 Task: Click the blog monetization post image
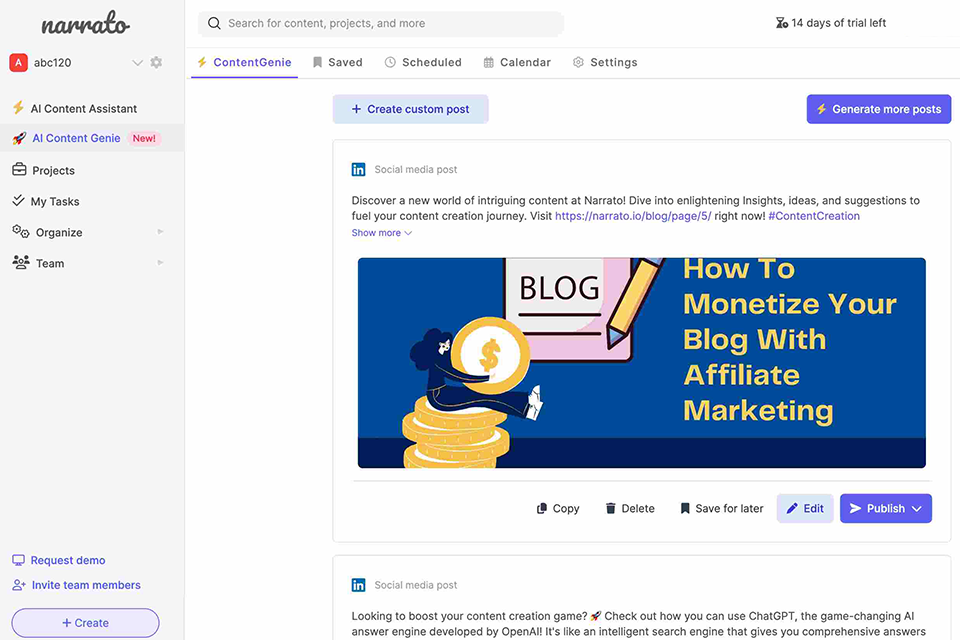(641, 363)
